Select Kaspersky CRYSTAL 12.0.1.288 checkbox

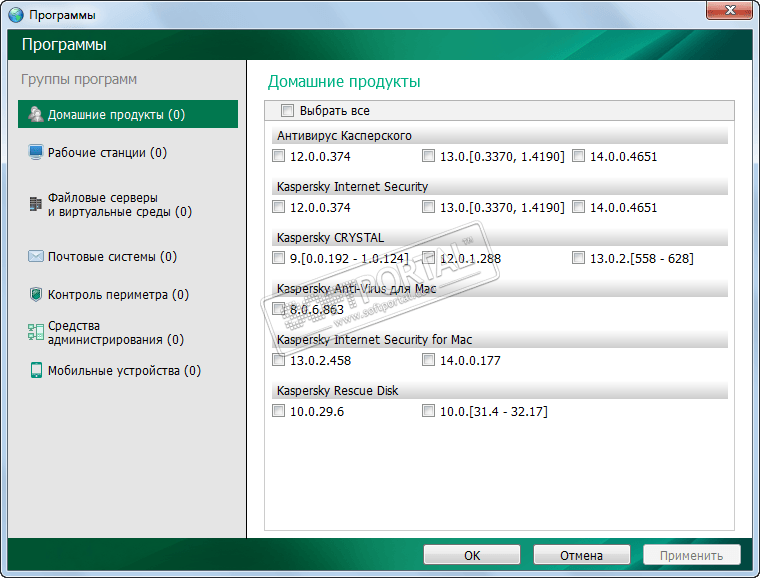pyautogui.click(x=428, y=258)
